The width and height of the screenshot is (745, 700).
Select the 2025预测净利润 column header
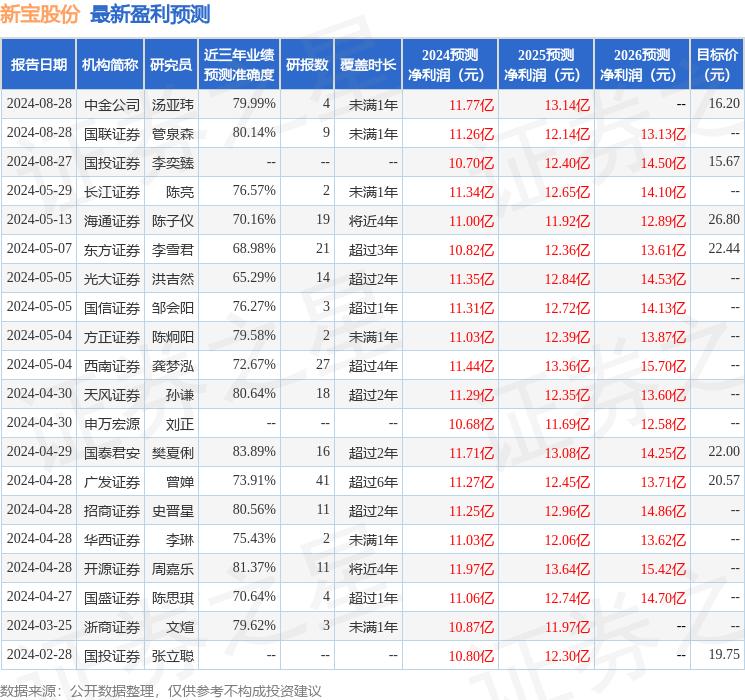pyautogui.click(x=546, y=64)
